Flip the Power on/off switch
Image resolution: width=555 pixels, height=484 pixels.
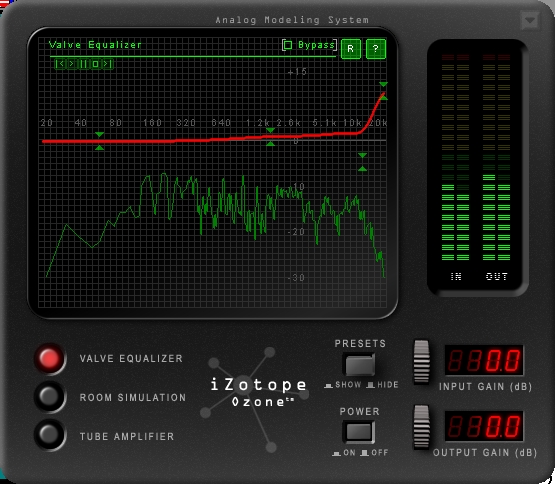click(359, 432)
